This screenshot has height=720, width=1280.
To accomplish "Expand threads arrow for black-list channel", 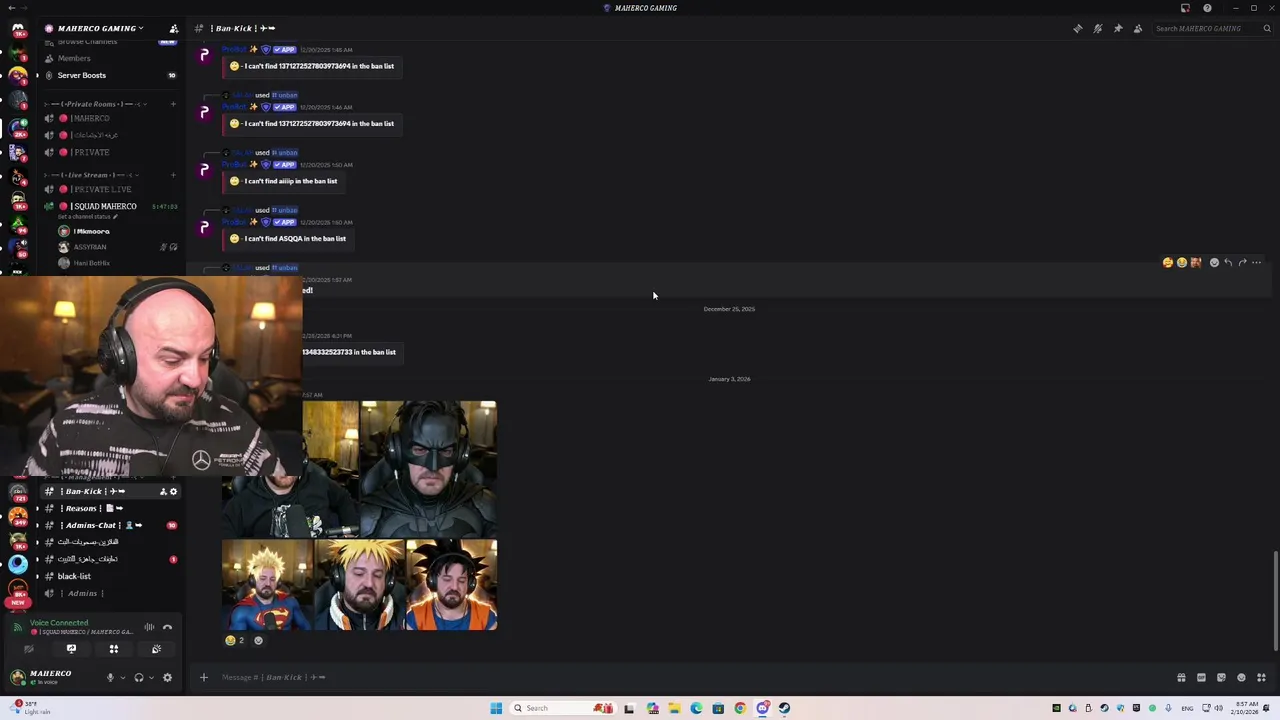I will (x=37, y=576).
